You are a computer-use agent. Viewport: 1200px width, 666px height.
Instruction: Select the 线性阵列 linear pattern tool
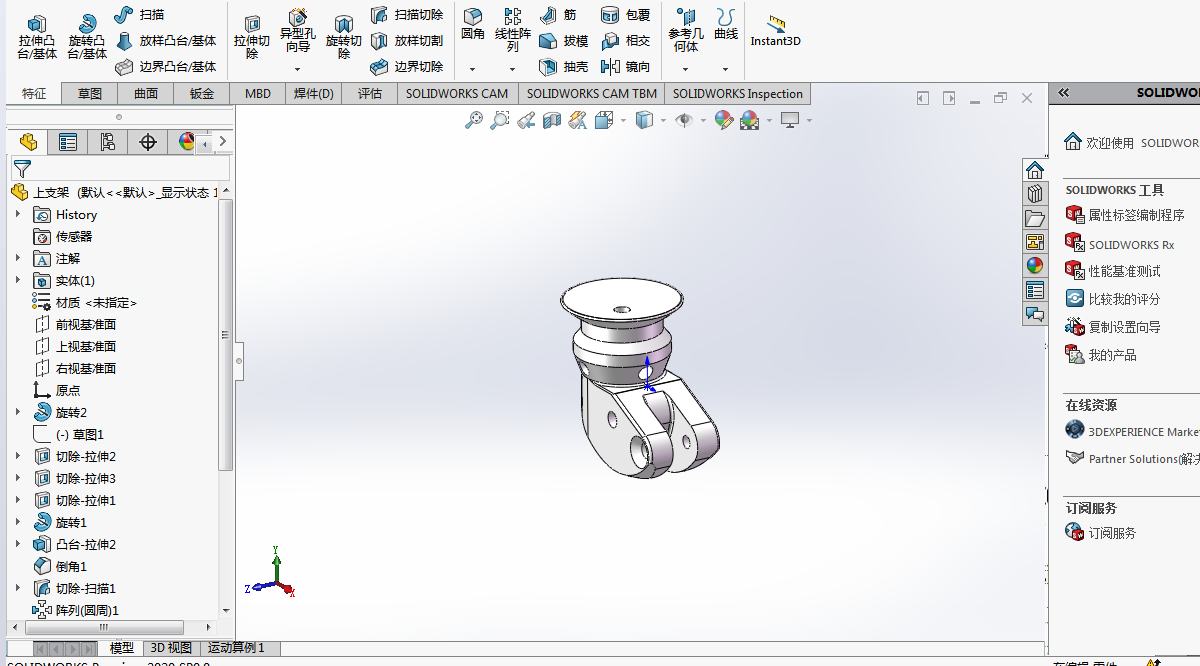tap(513, 30)
